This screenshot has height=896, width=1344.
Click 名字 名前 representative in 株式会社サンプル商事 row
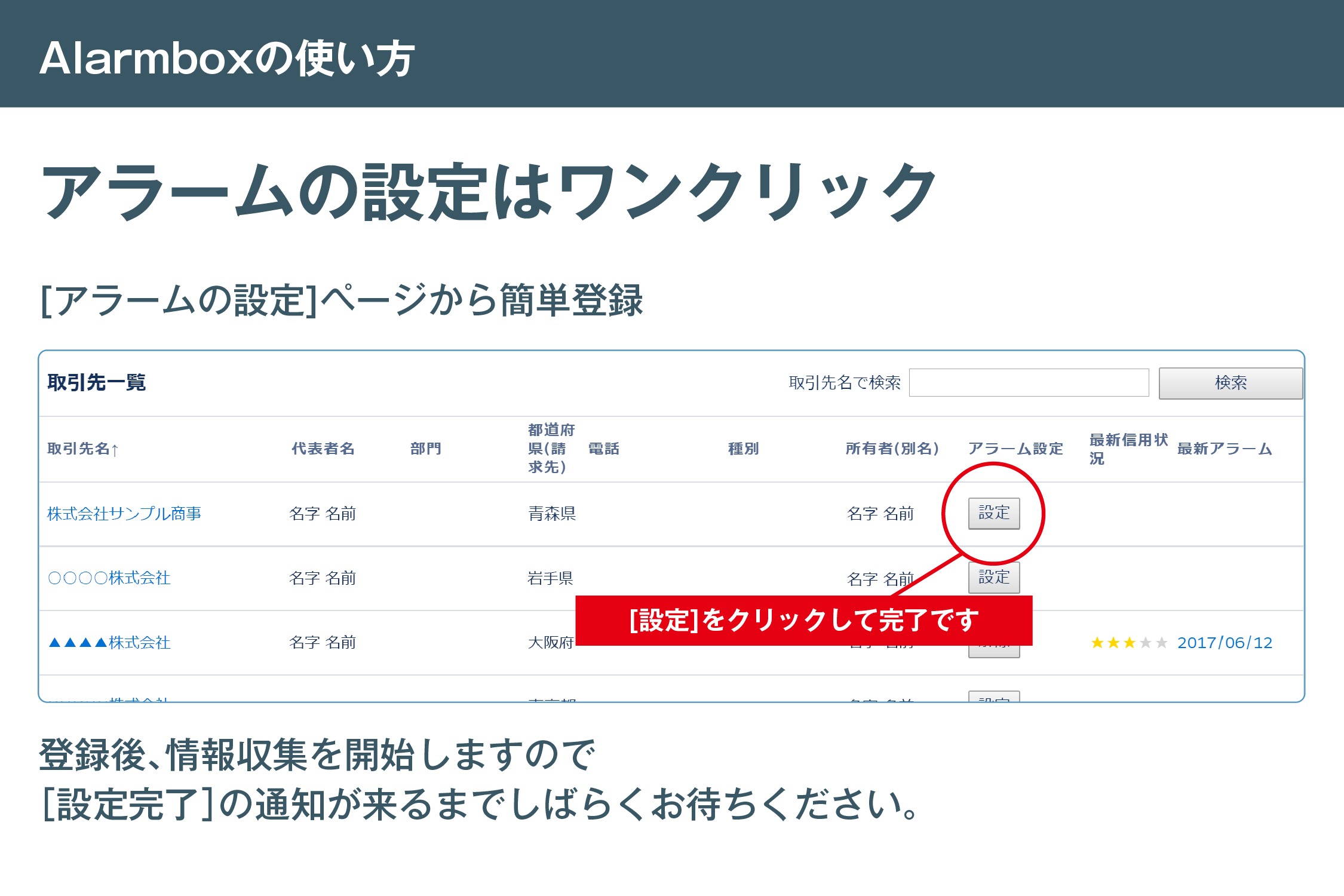[x=323, y=514]
